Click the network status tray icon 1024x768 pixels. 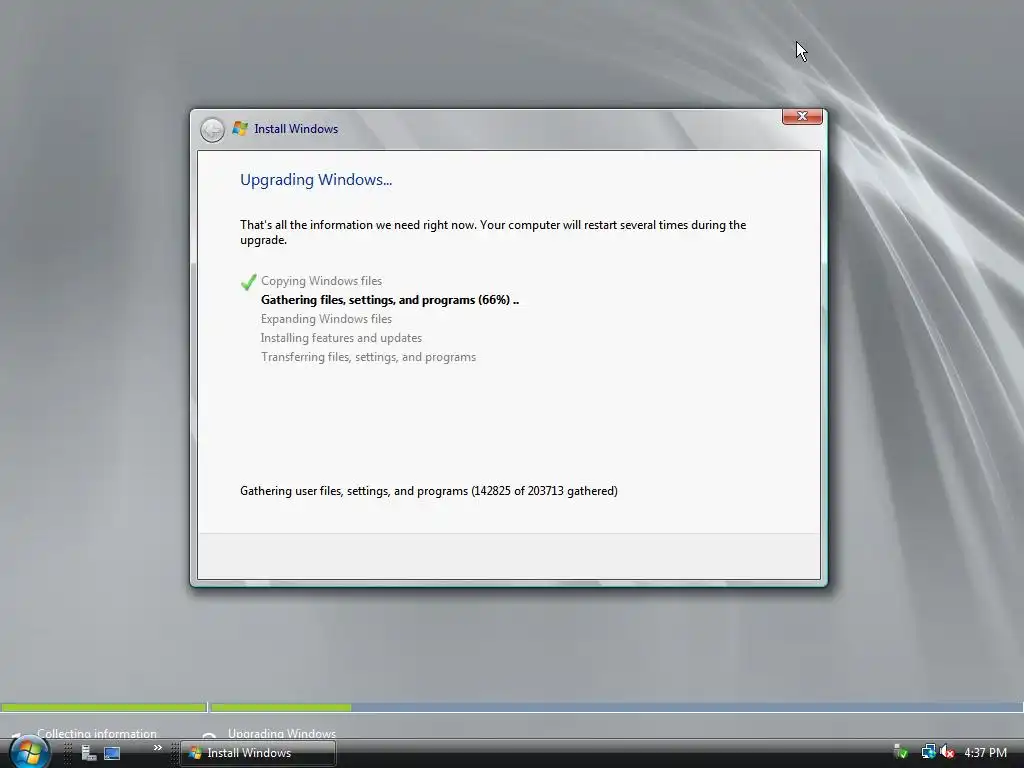[x=928, y=752]
